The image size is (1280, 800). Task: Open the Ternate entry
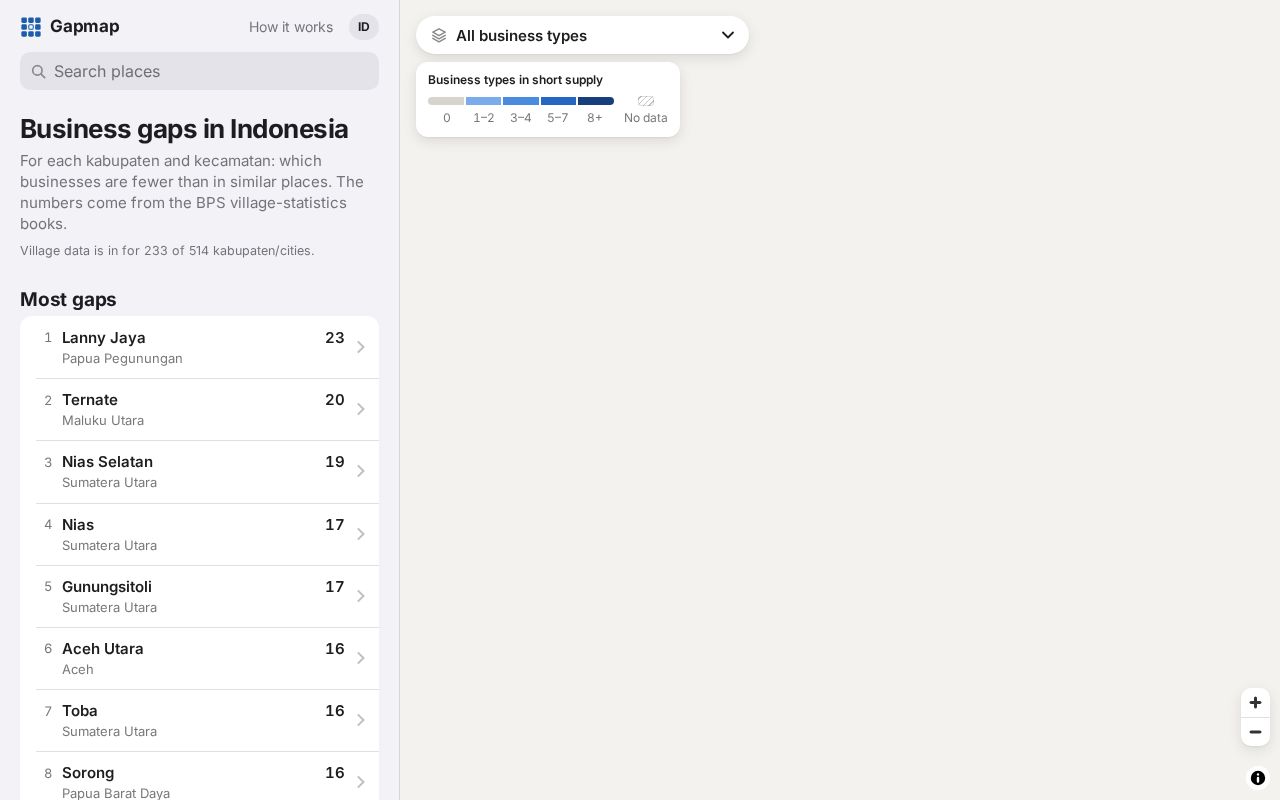click(199, 409)
